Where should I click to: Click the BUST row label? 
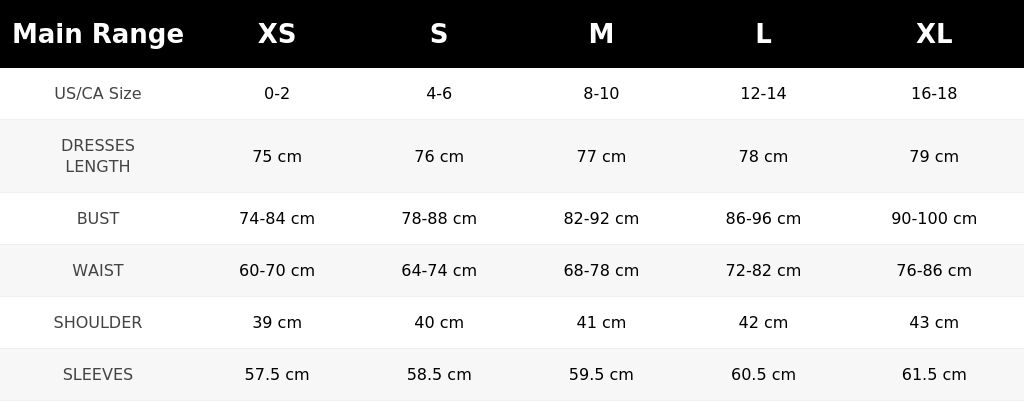[x=98, y=219]
